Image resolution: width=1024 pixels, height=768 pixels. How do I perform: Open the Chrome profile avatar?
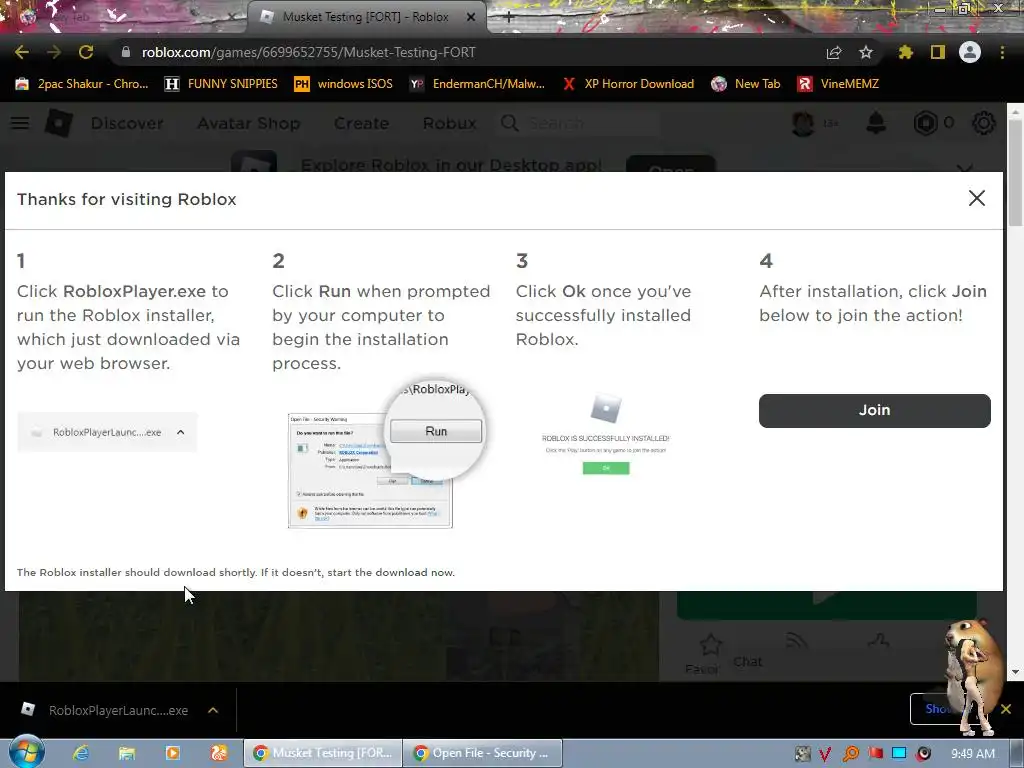pyautogui.click(x=970, y=52)
